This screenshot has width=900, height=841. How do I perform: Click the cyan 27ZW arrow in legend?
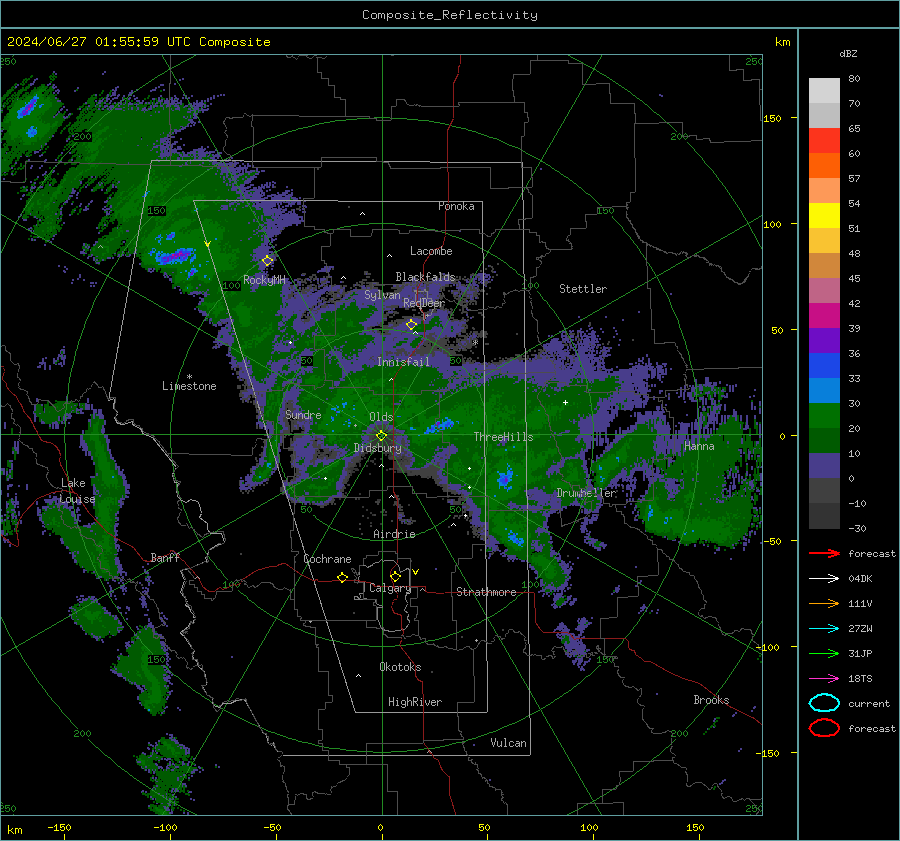pos(824,628)
